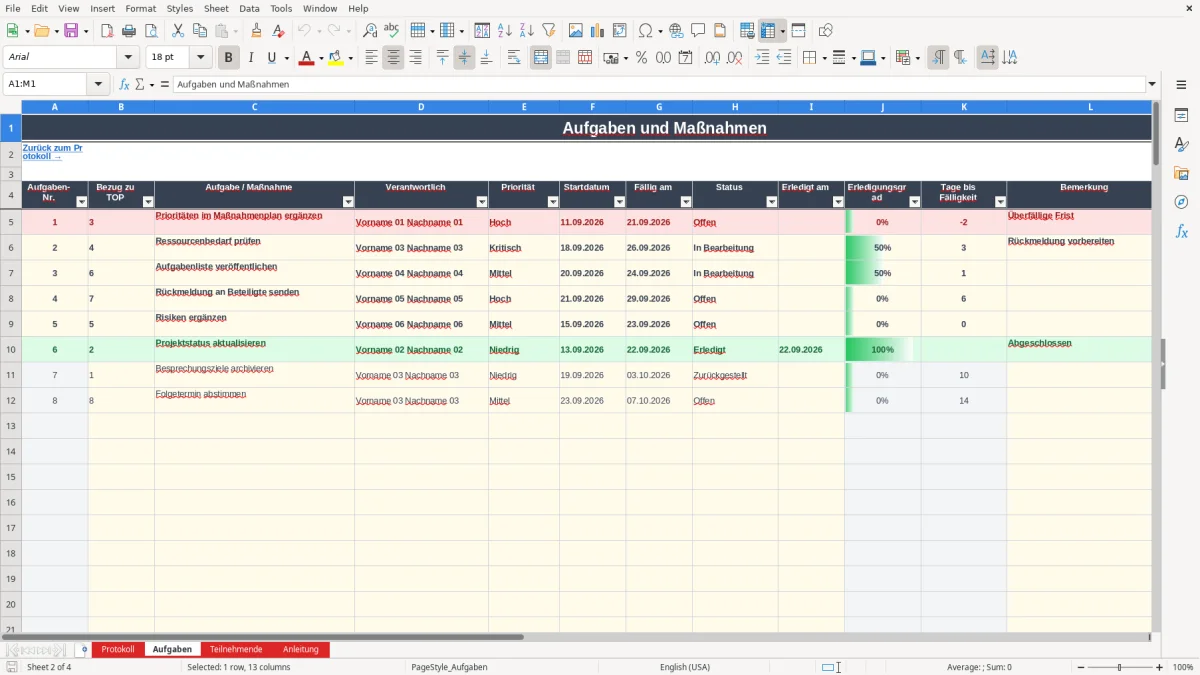Add a new sheet using plus button
Viewport: 1200px width, 675px height.
(84, 650)
